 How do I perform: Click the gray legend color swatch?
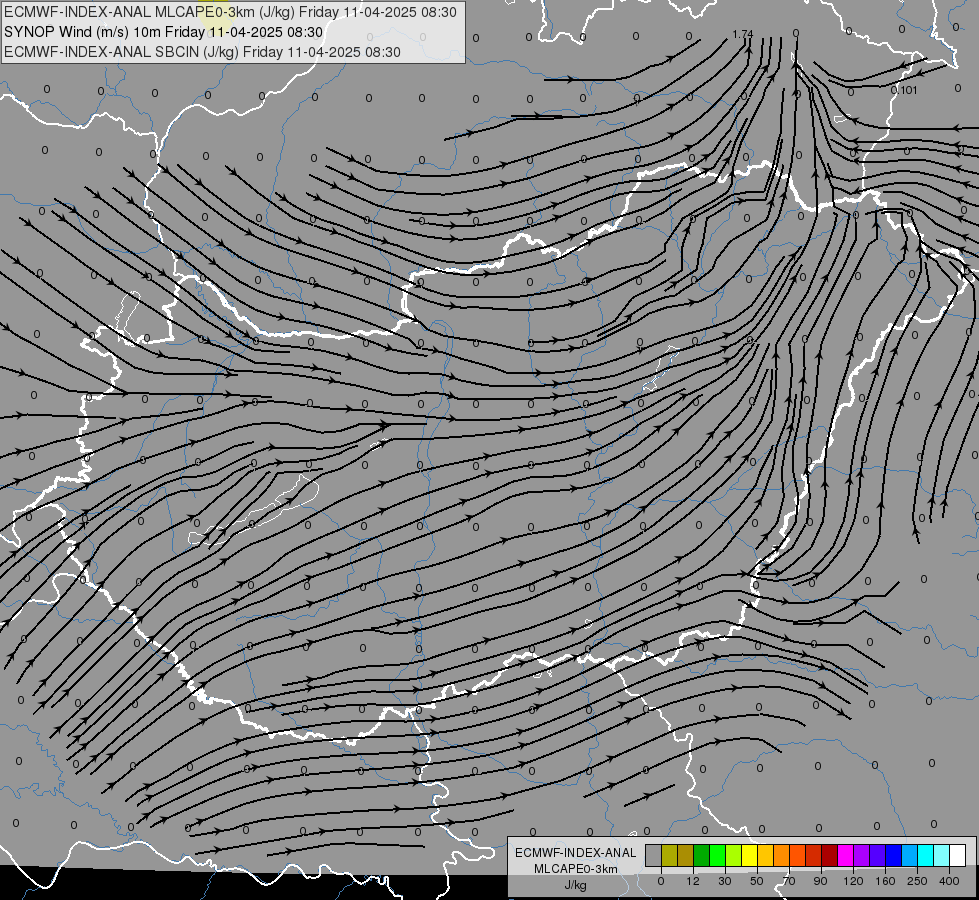coord(654,855)
